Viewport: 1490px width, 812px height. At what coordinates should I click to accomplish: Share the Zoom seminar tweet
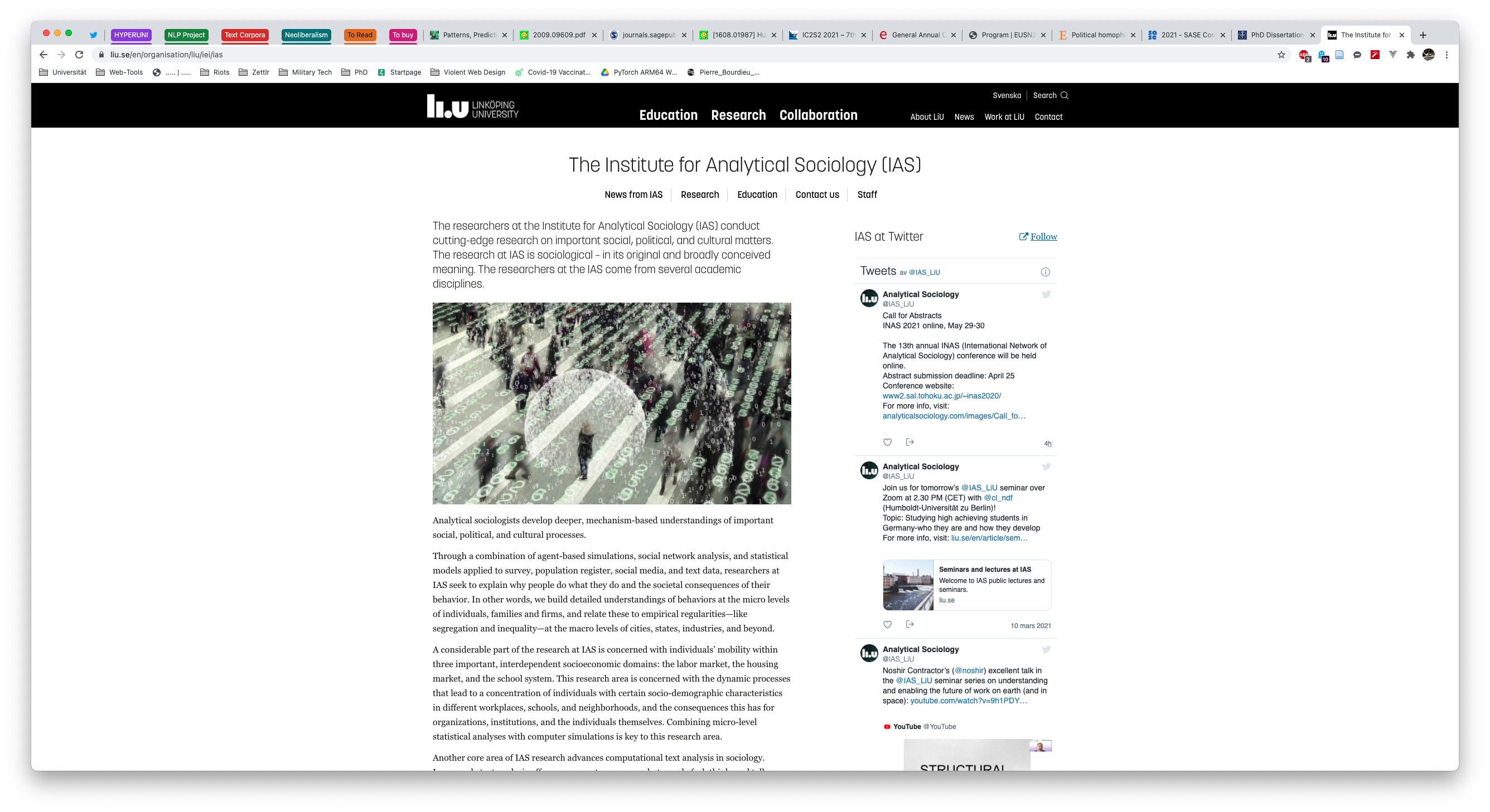[x=910, y=624]
